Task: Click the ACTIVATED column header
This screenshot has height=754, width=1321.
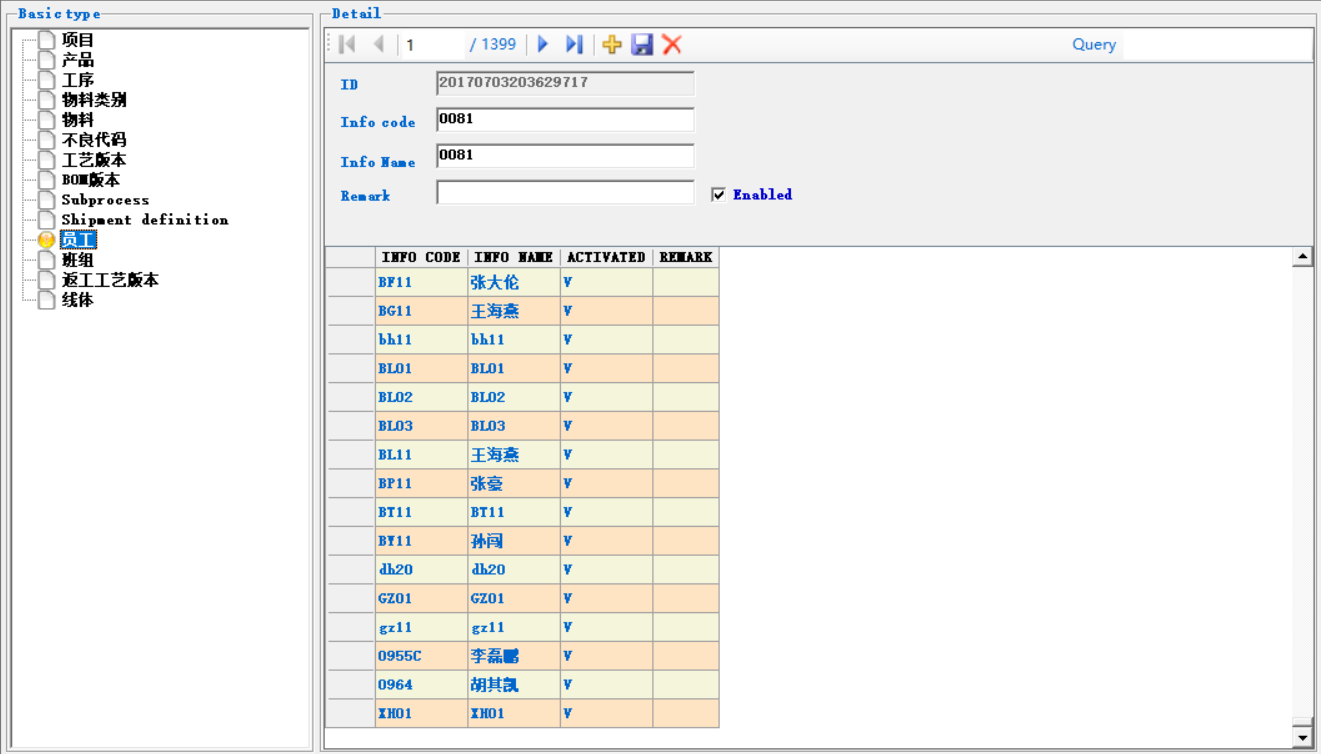Action: 606,257
